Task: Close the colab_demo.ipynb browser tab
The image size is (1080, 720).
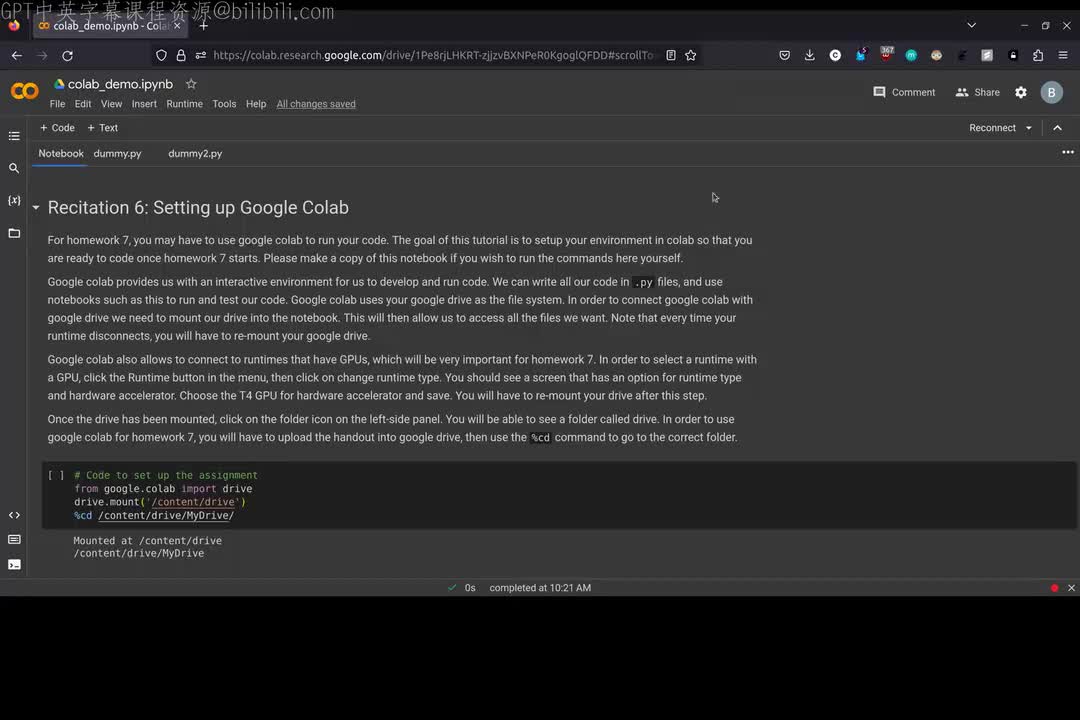Action: (x=177, y=25)
